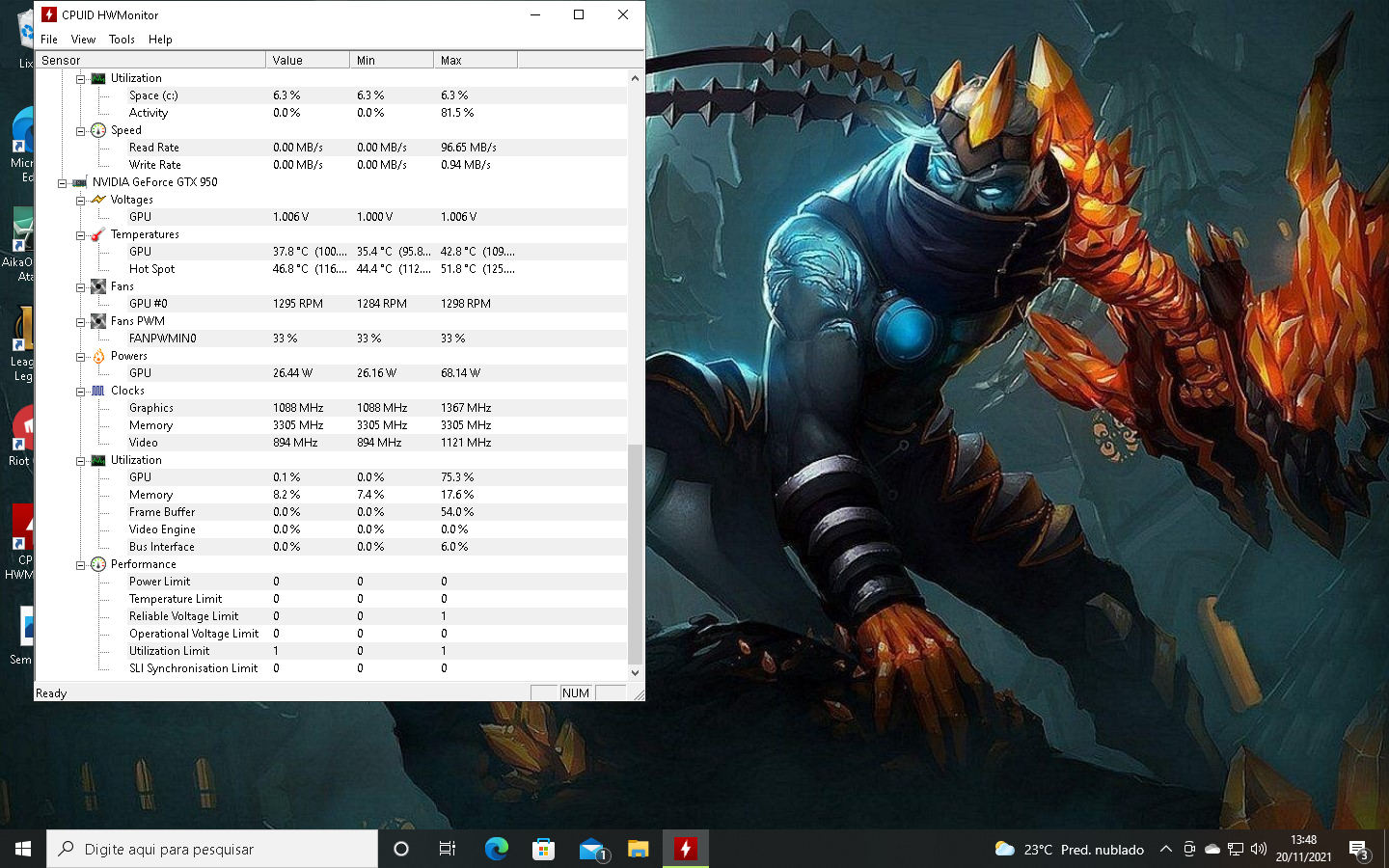Click the Sensor column header
Screen dimensions: 1389x868
point(150,60)
